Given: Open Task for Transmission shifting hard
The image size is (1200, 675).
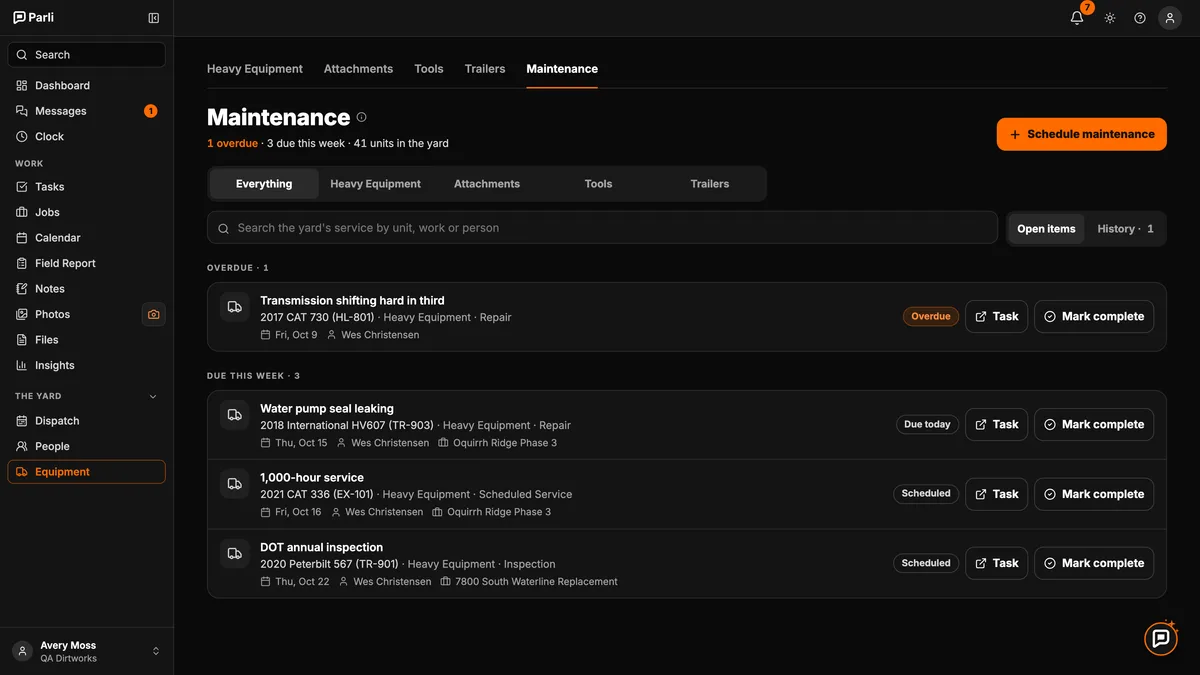Looking at the screenshot, I should point(996,316).
